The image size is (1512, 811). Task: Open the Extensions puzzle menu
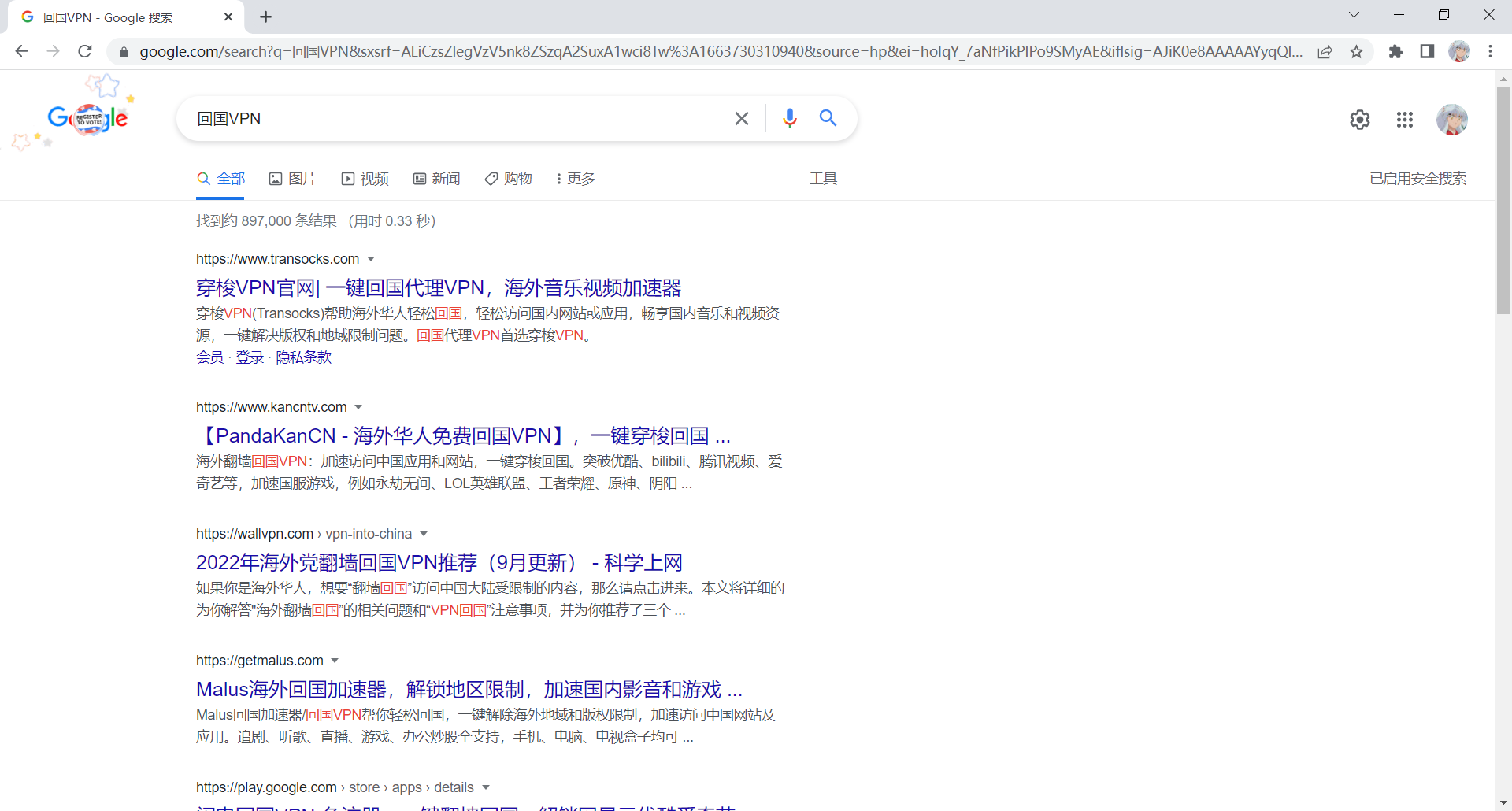1395,51
